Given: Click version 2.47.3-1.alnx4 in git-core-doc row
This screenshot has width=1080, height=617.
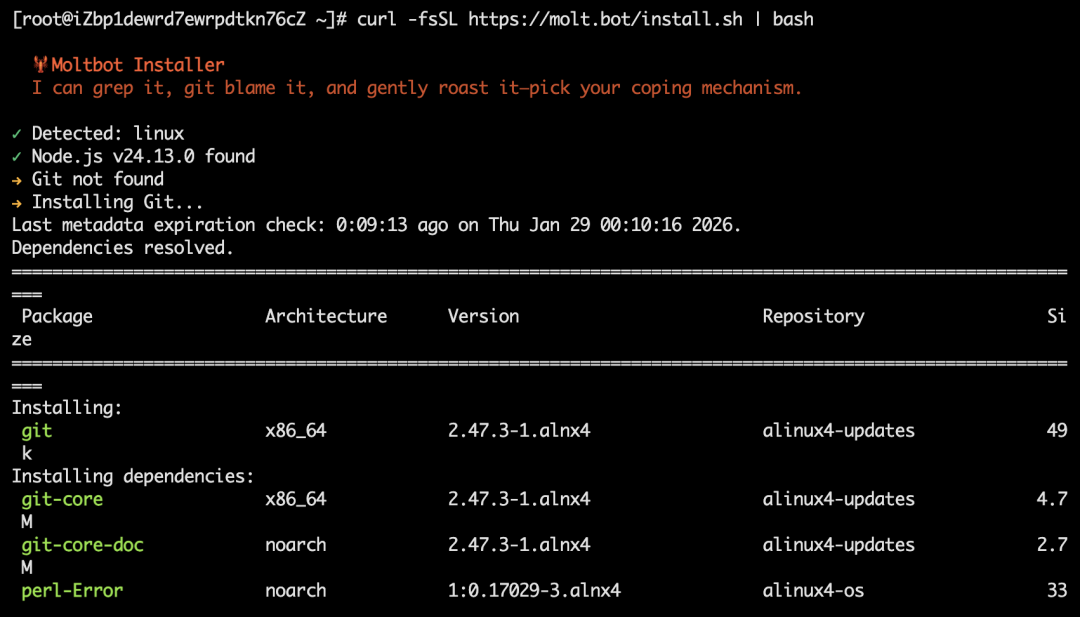Looking at the screenshot, I should [x=519, y=545].
